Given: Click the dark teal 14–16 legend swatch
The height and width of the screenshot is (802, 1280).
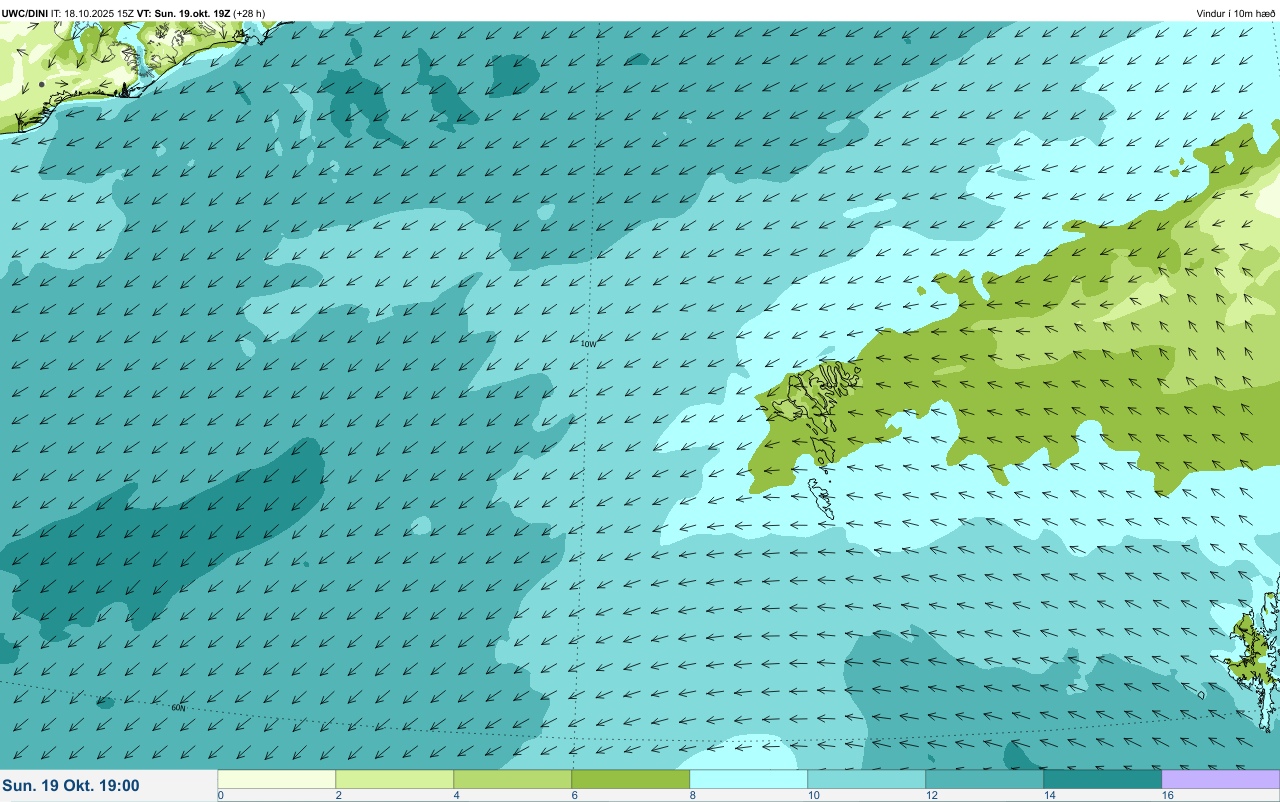Looking at the screenshot, I should [1103, 779].
